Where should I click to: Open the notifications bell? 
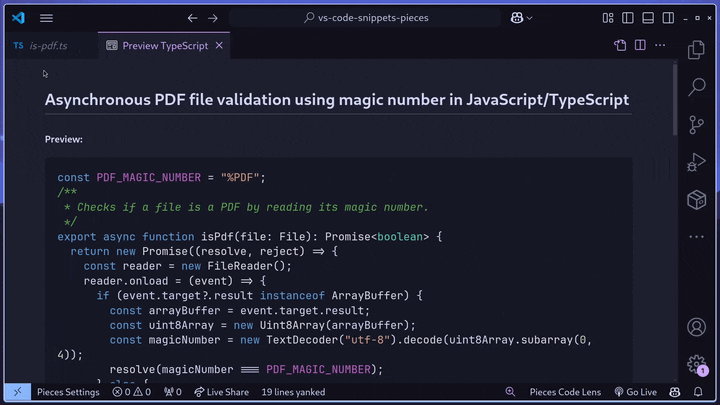pos(698,392)
